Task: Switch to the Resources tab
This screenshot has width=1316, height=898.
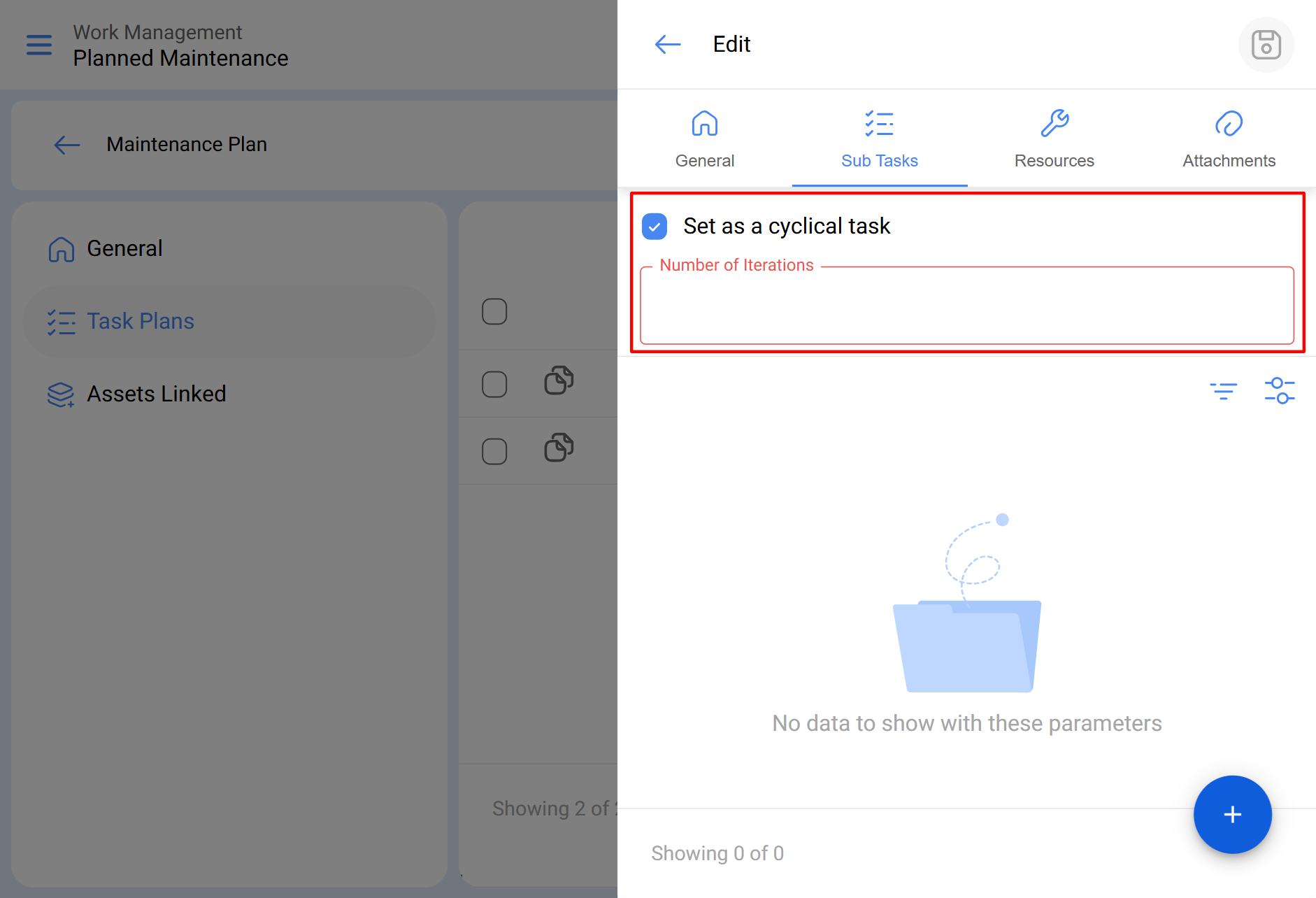Action: point(1054,139)
